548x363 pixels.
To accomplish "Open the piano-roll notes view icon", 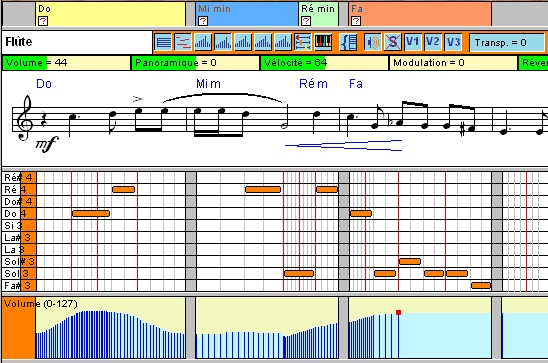I will (x=183, y=42).
